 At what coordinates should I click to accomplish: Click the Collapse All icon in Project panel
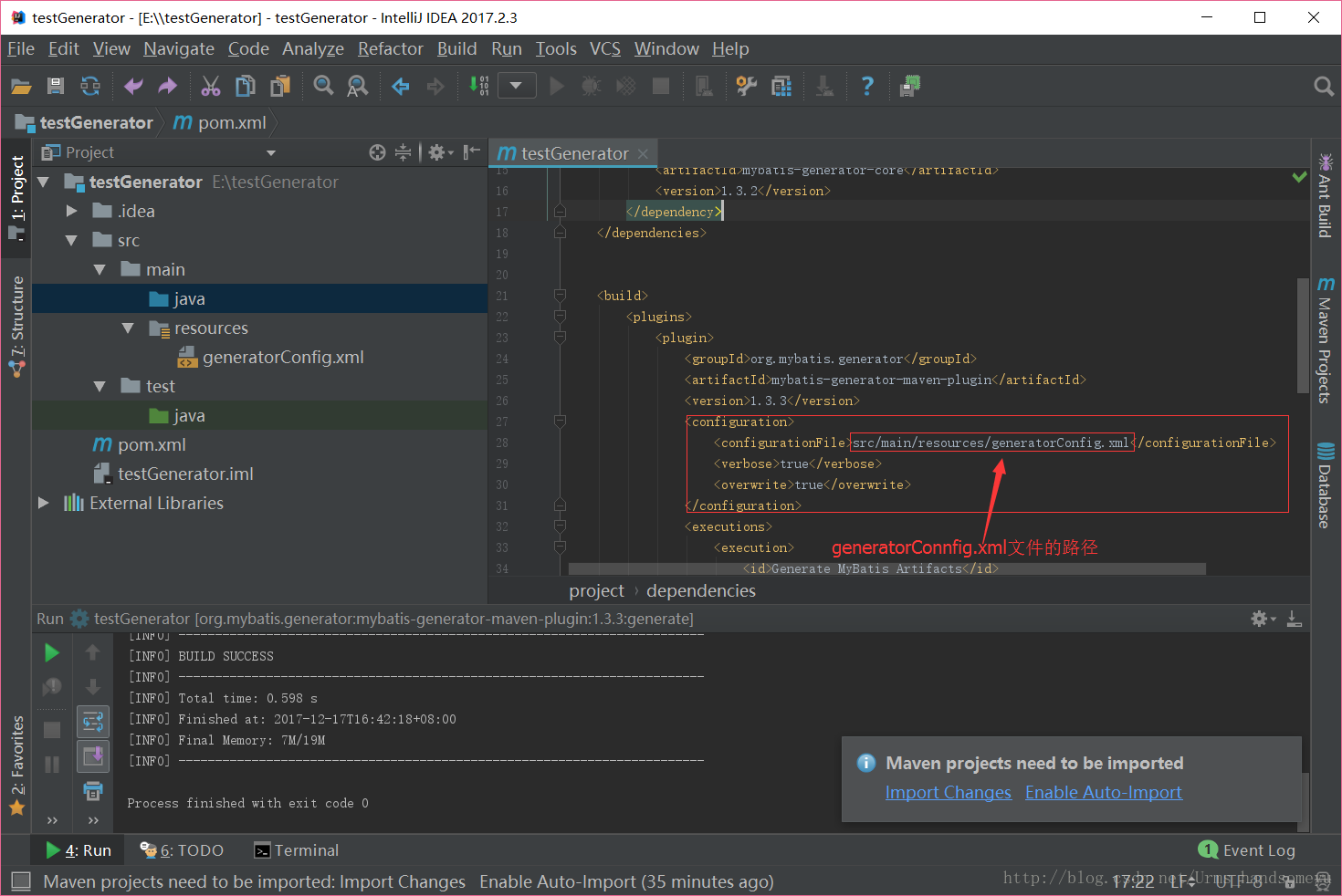point(403,152)
